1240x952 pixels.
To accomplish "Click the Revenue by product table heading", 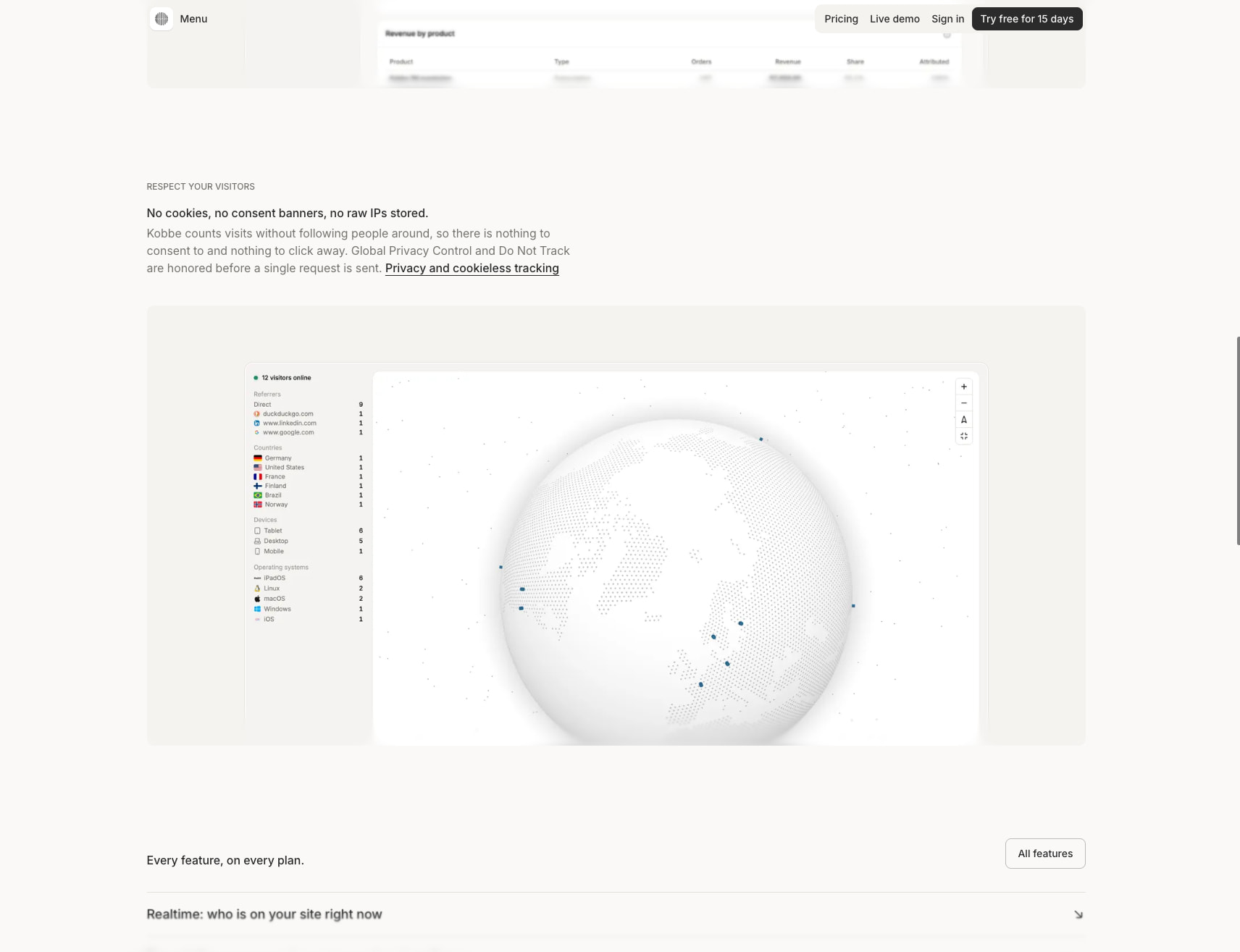I will [420, 33].
